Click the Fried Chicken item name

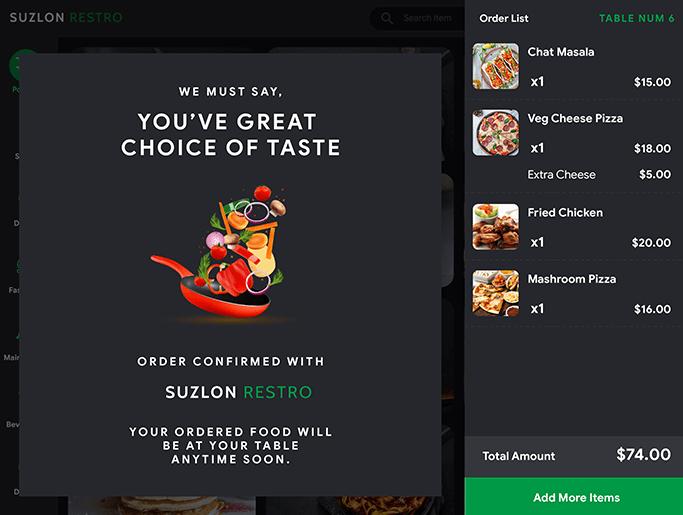click(x=565, y=212)
